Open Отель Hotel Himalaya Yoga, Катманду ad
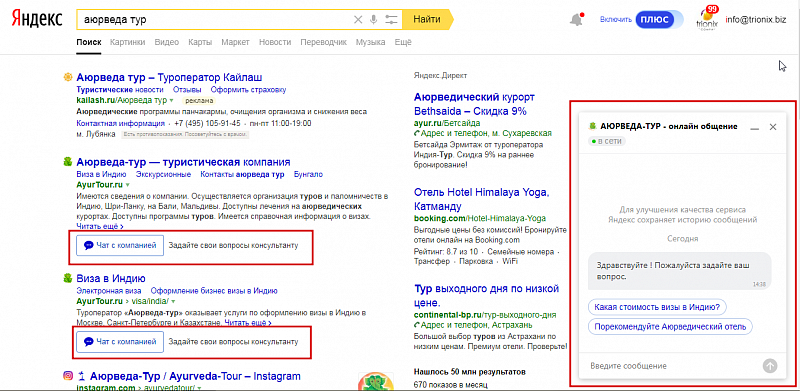800x391 pixels. 482,200
